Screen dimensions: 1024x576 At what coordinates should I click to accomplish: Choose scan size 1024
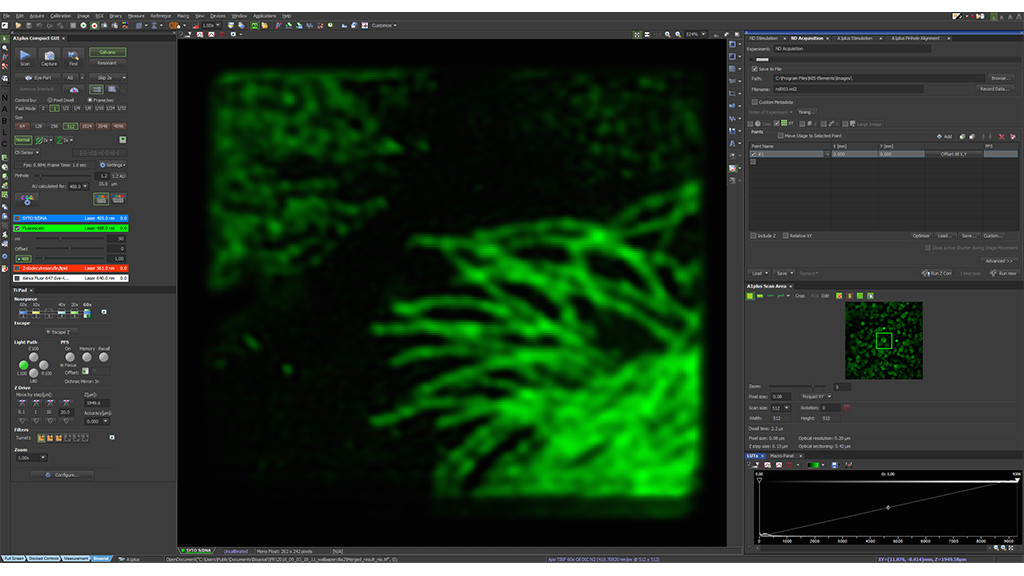coord(86,126)
